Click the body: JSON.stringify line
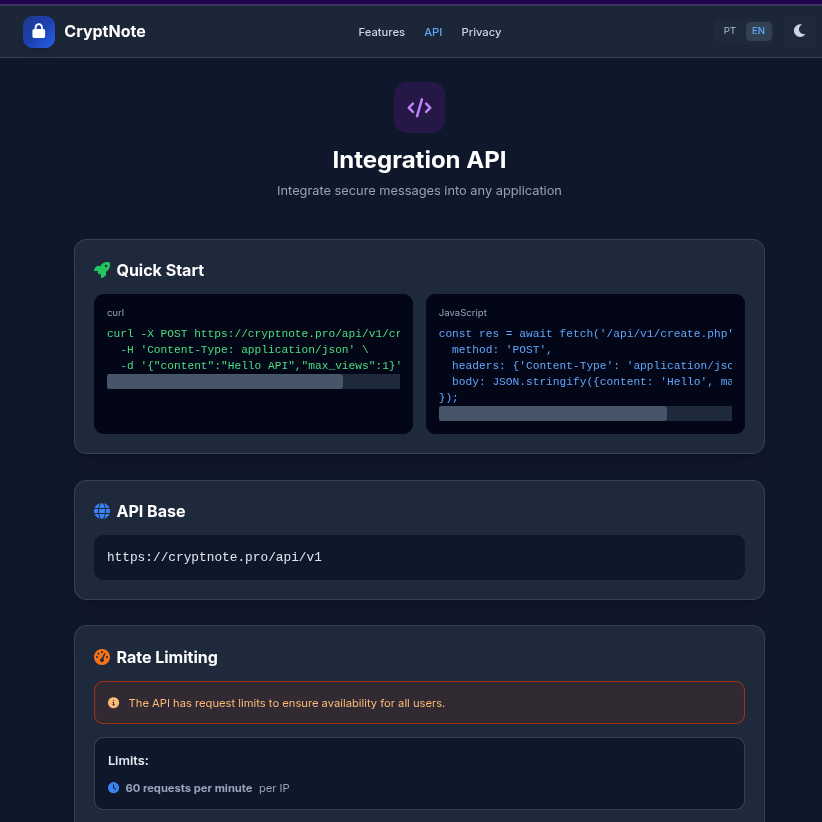 (x=592, y=382)
